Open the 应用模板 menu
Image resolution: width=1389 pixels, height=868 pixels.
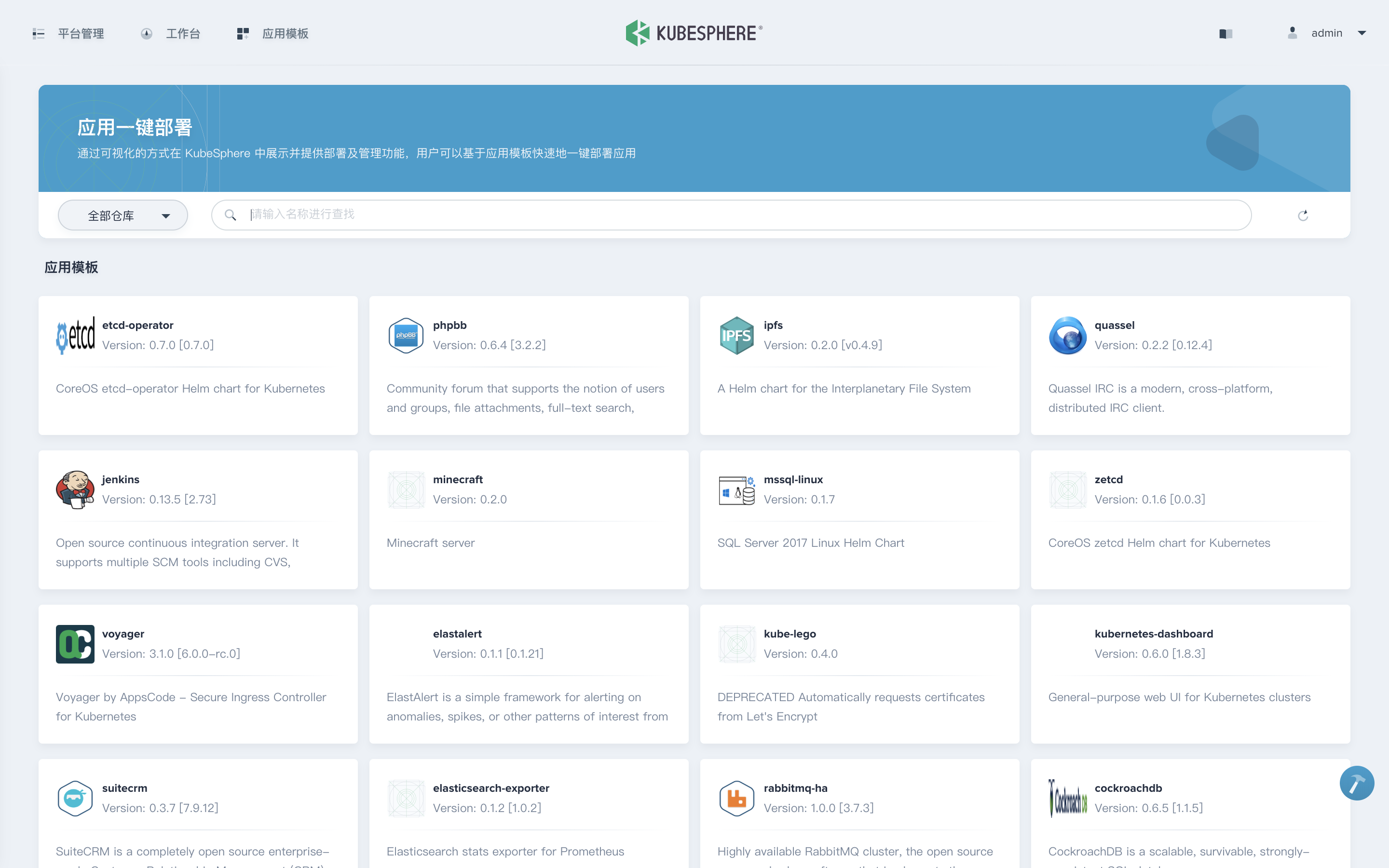tap(285, 33)
